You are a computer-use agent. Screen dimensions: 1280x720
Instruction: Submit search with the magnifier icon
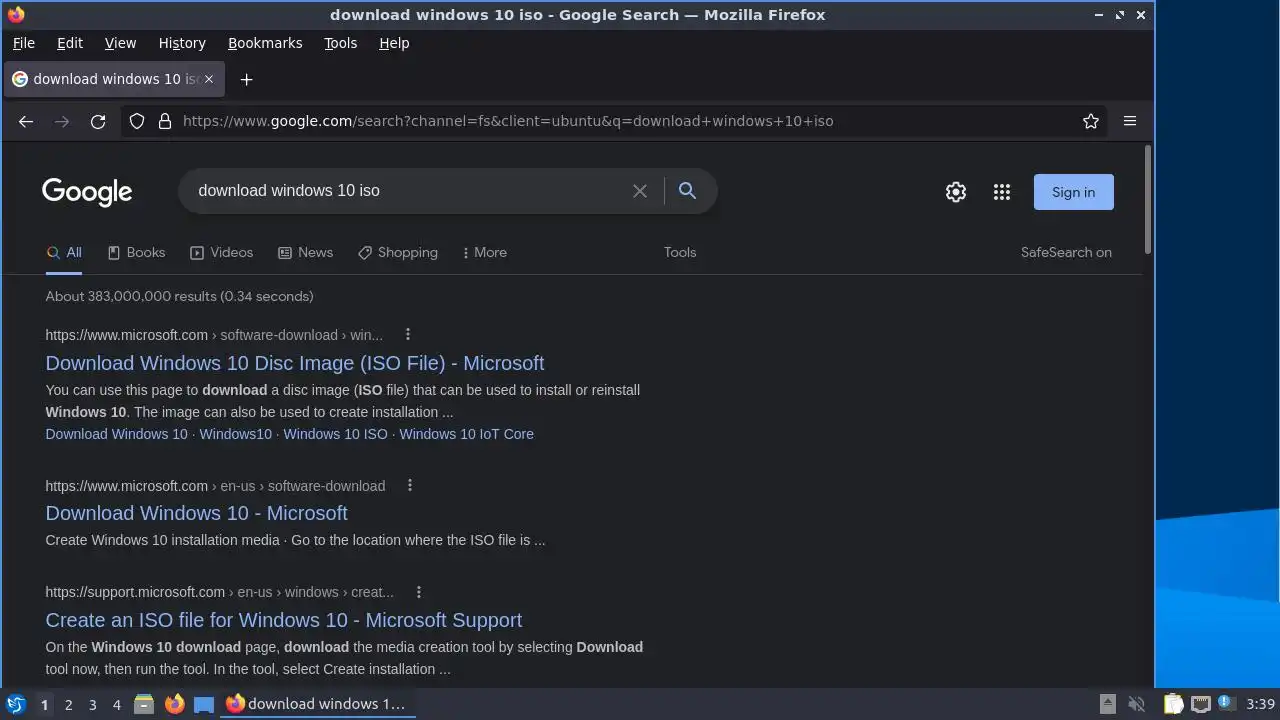pyautogui.click(x=687, y=190)
